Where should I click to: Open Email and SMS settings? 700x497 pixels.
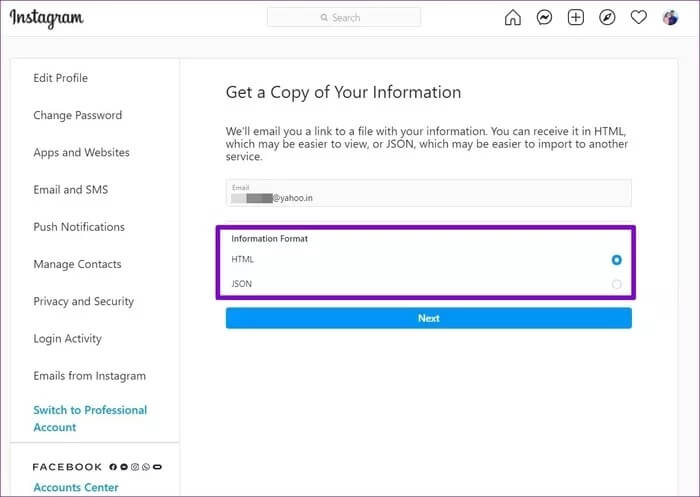71,189
